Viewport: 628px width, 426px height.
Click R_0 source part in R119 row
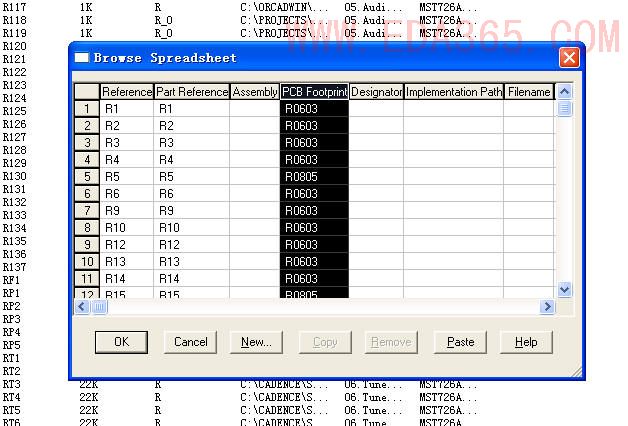[163, 33]
